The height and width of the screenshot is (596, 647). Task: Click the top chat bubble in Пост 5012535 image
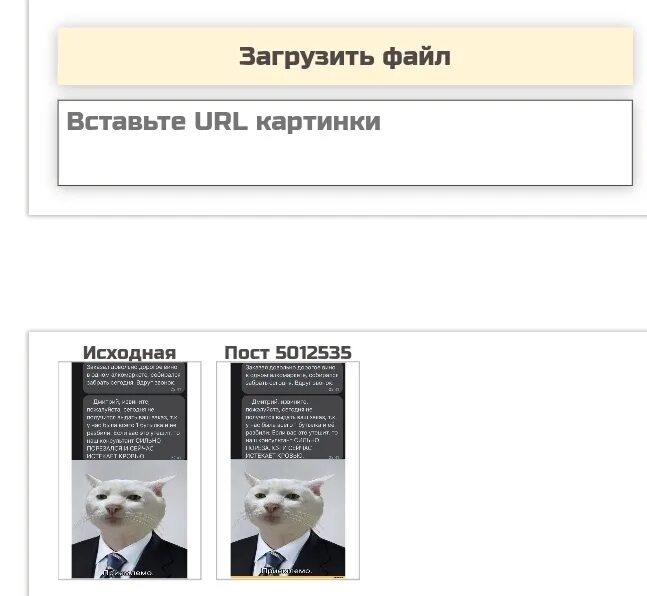pyautogui.click(x=293, y=378)
